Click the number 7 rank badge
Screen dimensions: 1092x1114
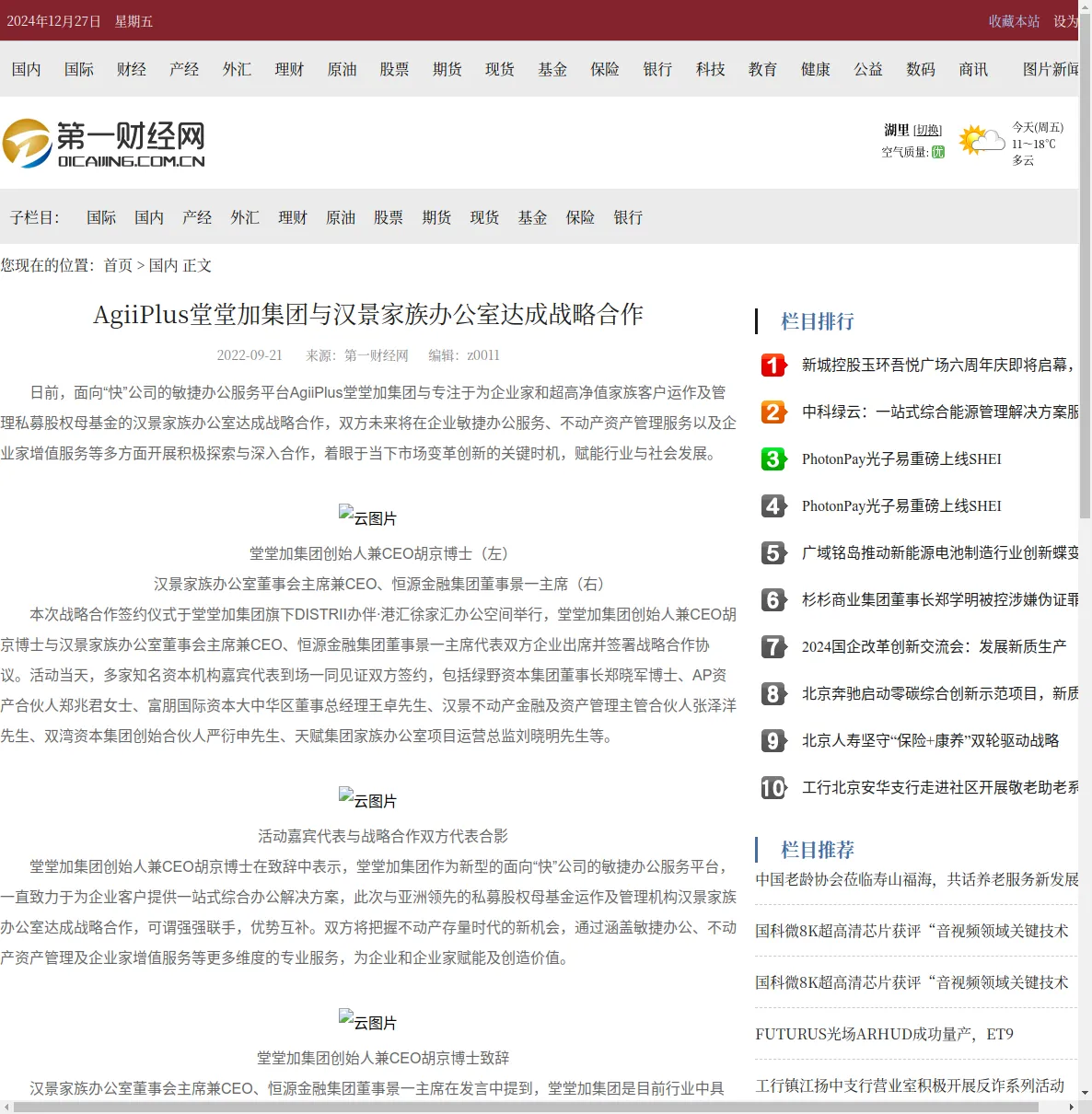pos(773,647)
